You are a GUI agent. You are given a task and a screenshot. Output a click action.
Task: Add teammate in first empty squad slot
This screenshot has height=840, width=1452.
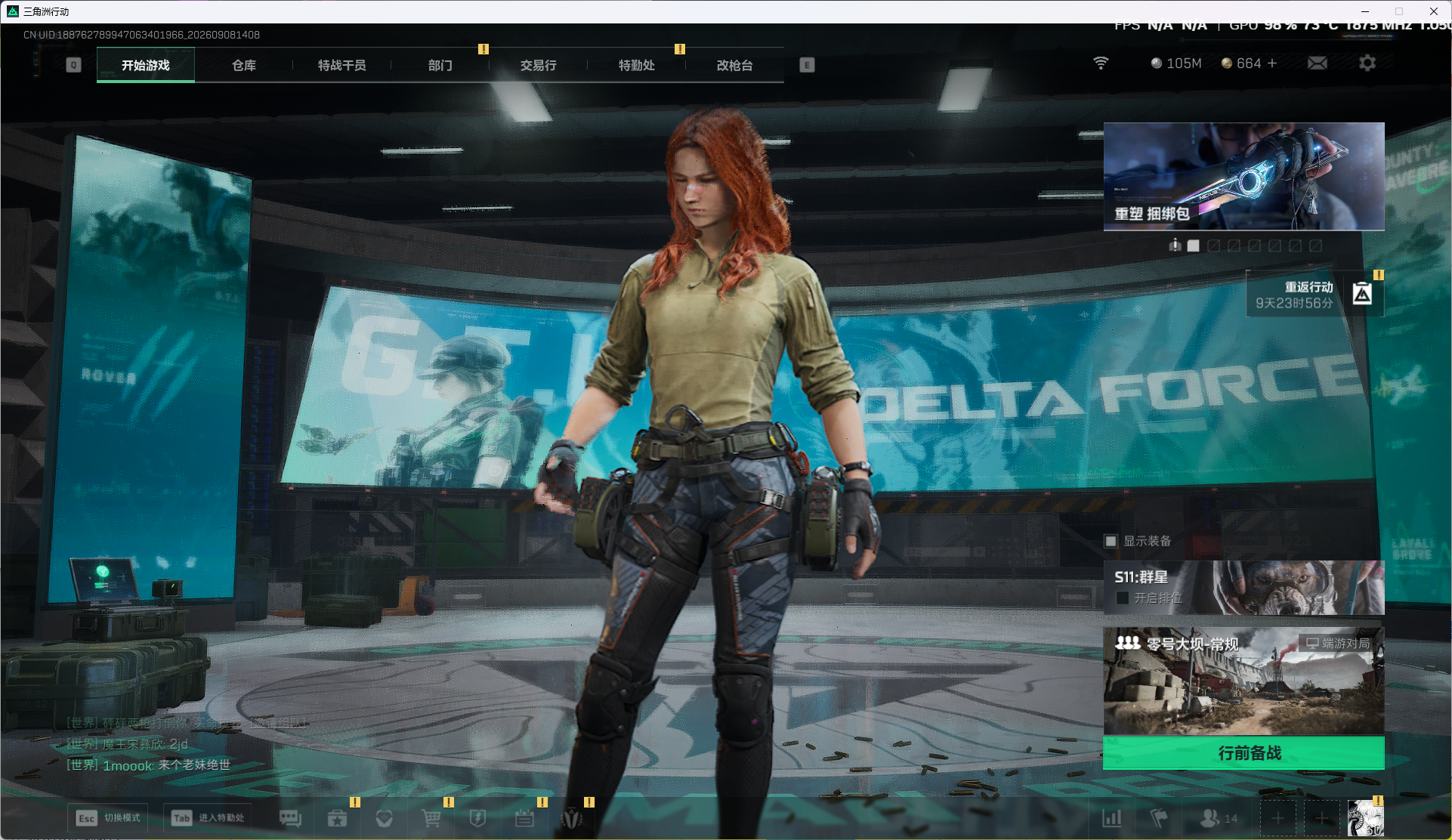1277,818
